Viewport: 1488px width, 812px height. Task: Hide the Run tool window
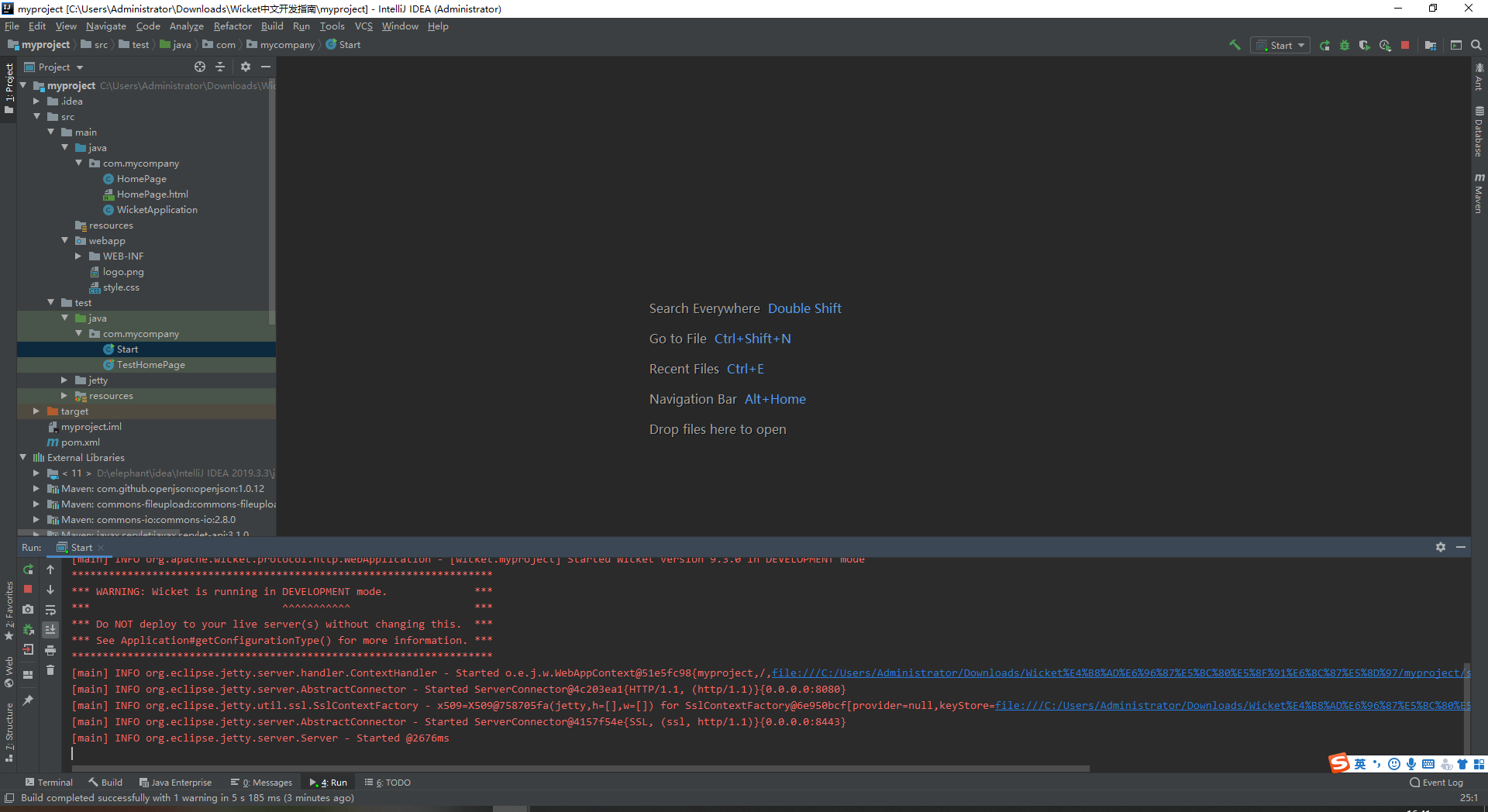1461,547
